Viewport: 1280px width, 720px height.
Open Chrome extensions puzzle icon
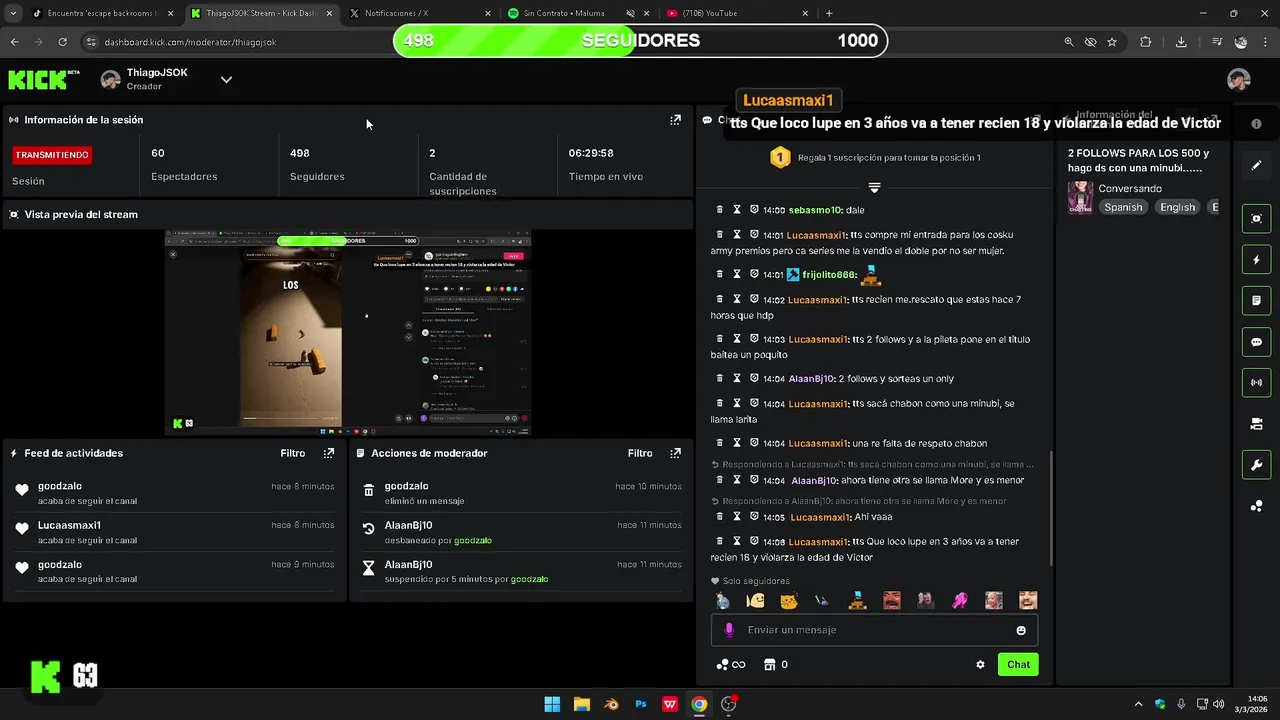(x=1146, y=42)
